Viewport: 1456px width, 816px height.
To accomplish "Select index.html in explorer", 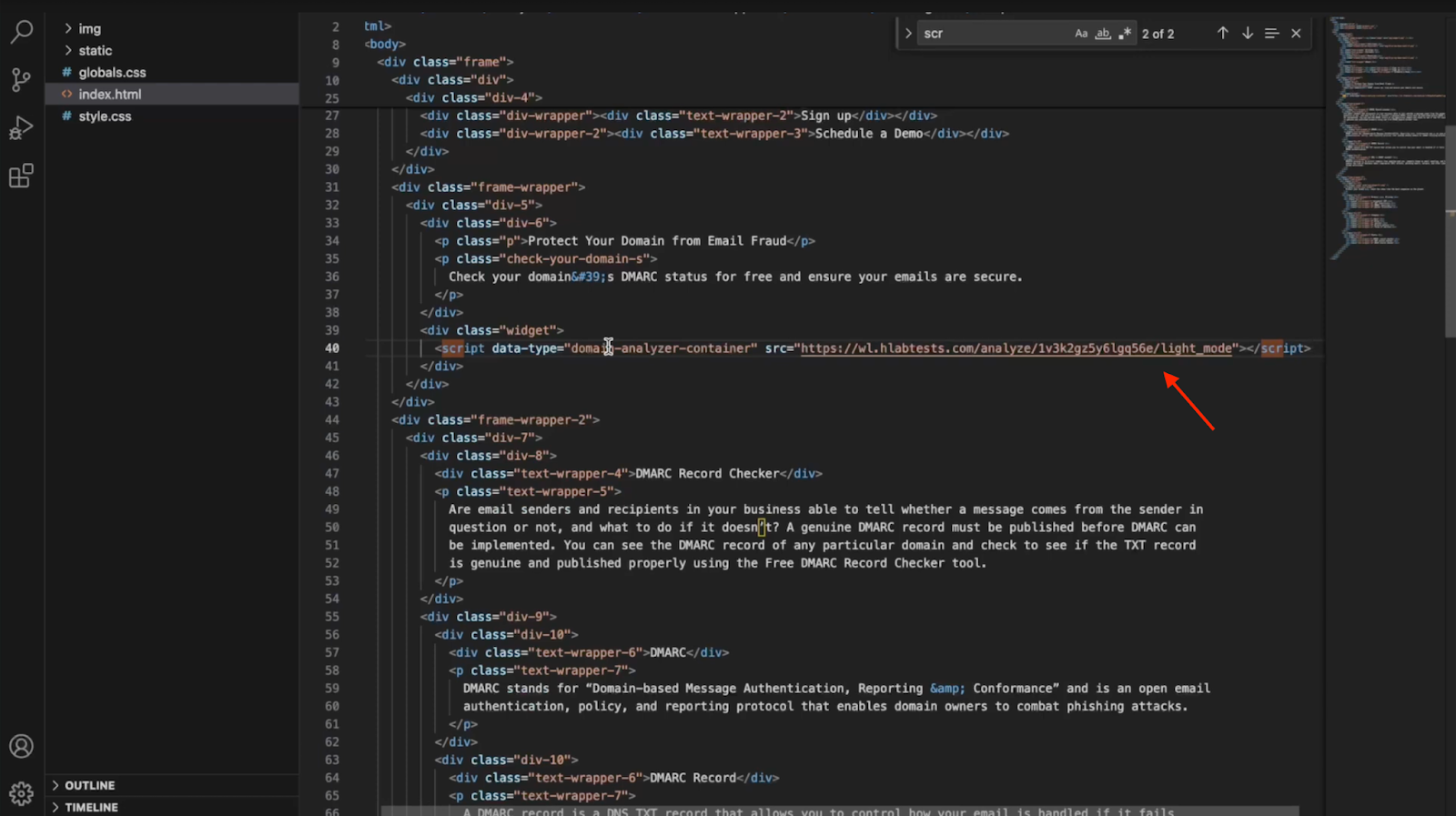I will pos(172,94).
